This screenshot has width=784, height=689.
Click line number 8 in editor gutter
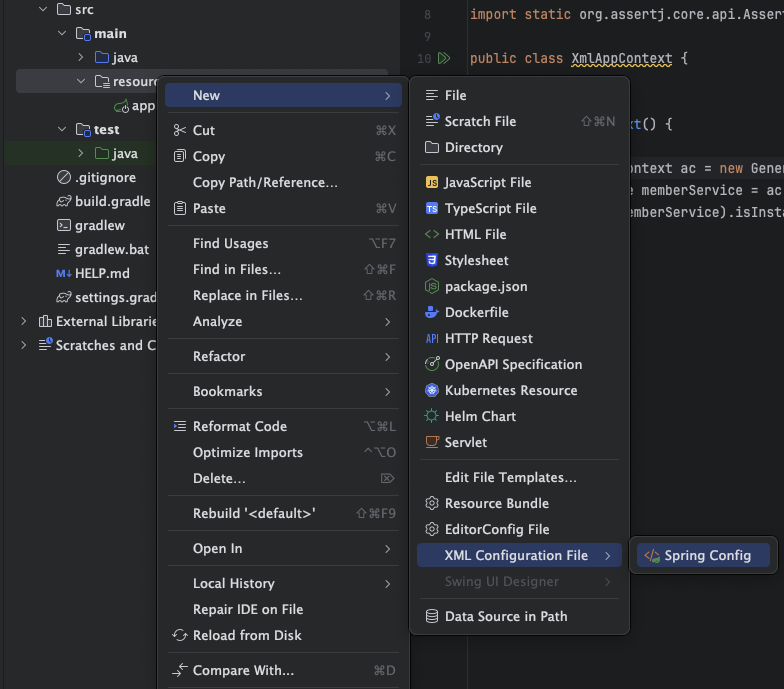427,15
